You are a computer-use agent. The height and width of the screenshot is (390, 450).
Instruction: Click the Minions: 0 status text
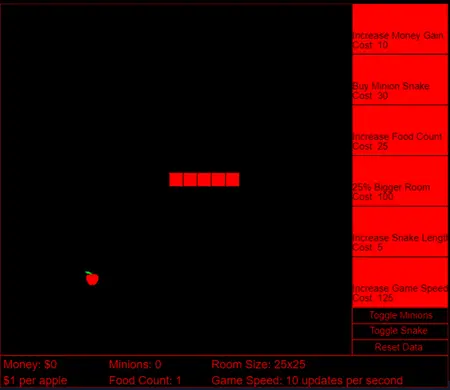[x=135, y=364]
